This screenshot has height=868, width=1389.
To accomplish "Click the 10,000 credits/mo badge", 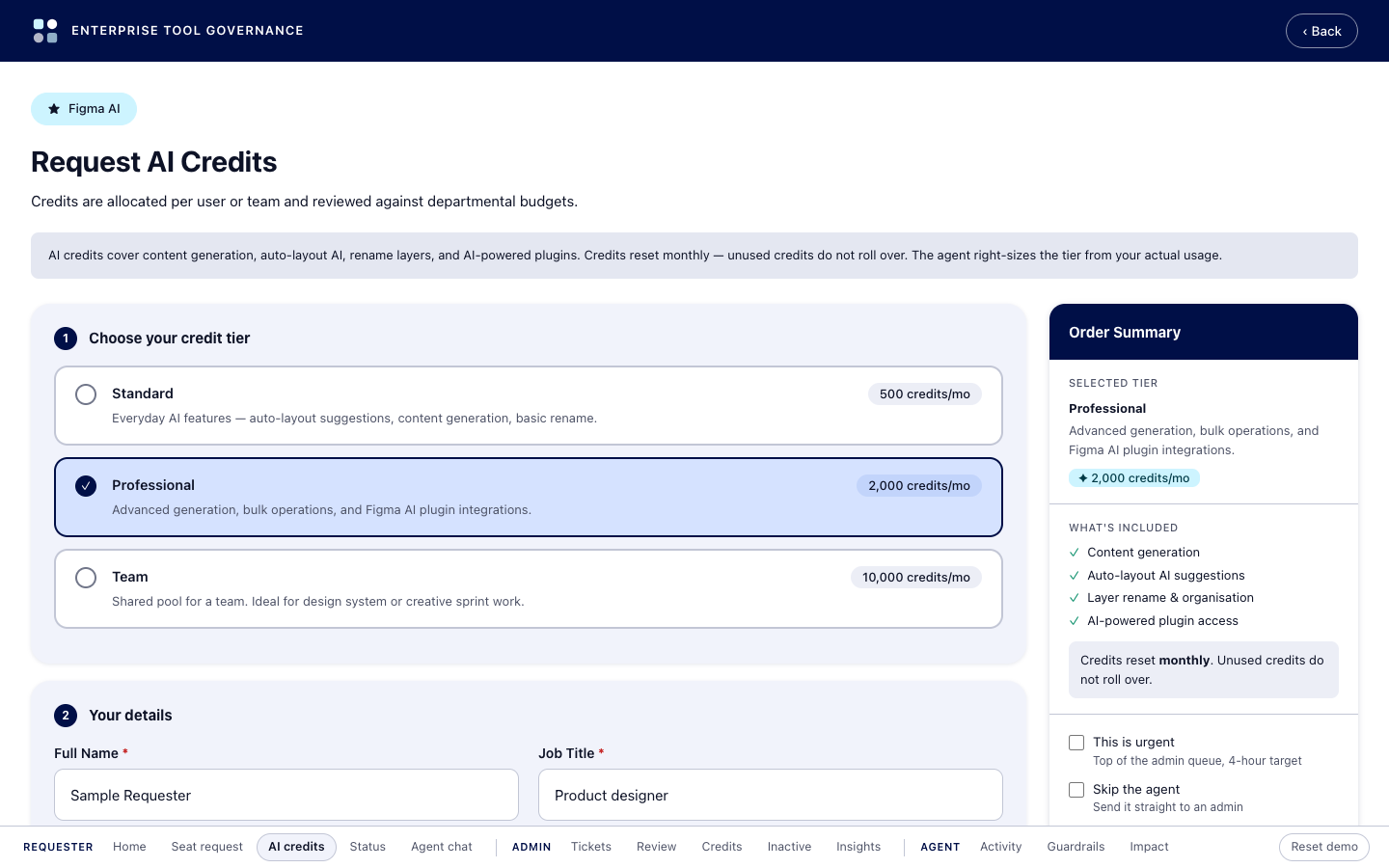I will (x=916, y=578).
